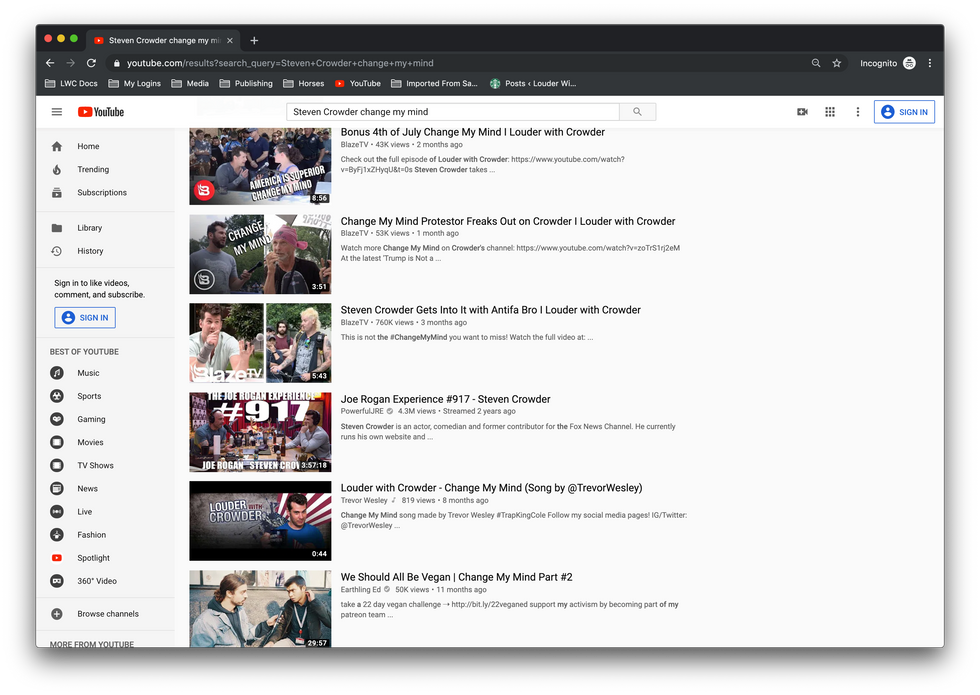Close the Steven Crowder browser tab

pos(230,41)
